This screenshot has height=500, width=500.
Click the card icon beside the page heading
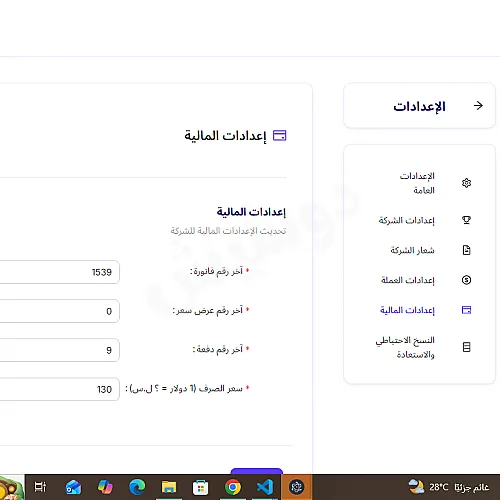[279, 136]
